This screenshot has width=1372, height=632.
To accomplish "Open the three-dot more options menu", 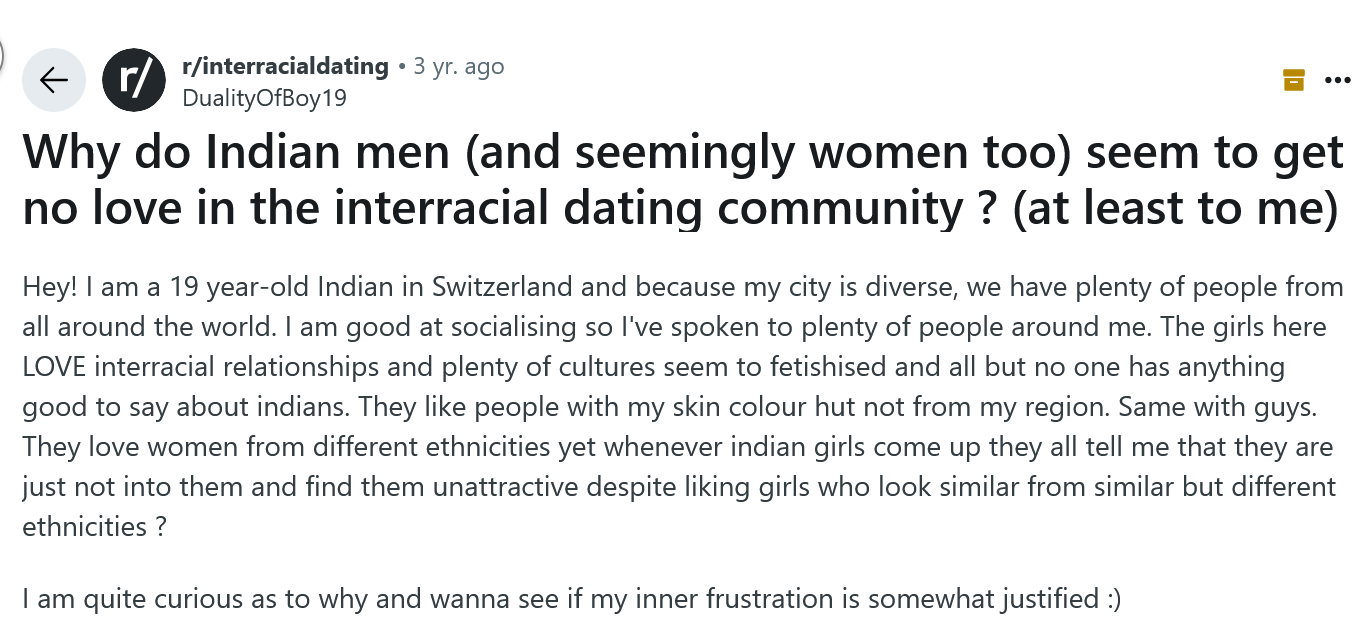I will tap(1337, 80).
